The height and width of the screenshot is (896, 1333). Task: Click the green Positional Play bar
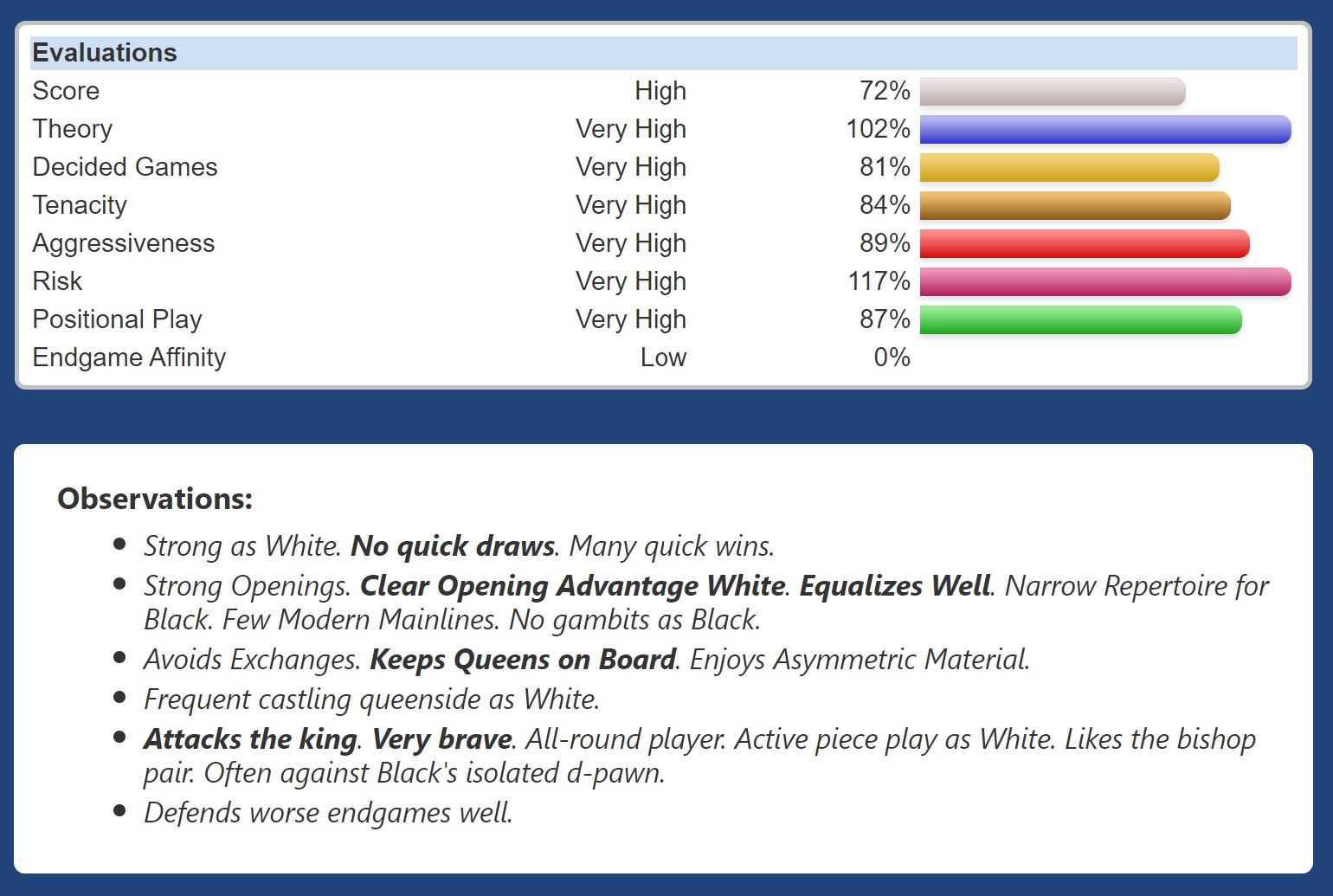1080,320
